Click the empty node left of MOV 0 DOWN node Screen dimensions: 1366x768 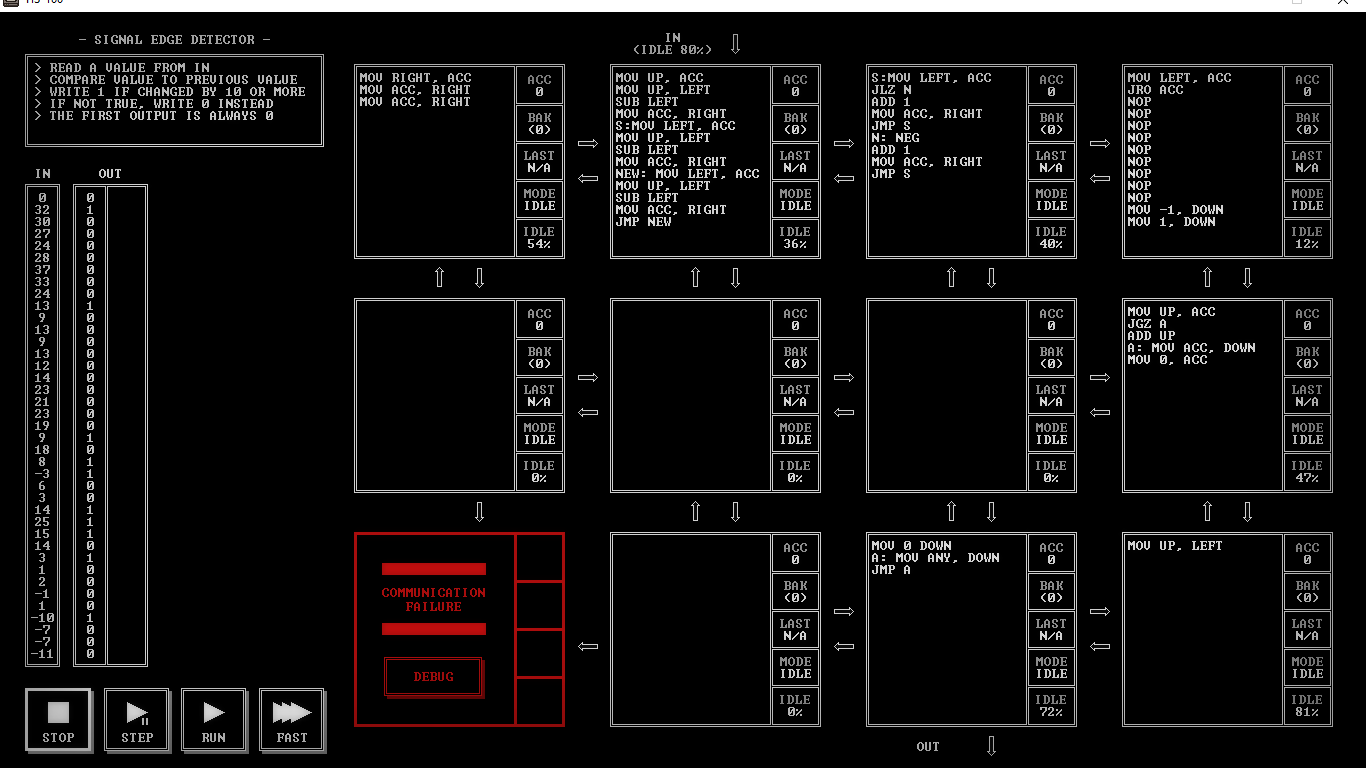[x=691, y=629]
